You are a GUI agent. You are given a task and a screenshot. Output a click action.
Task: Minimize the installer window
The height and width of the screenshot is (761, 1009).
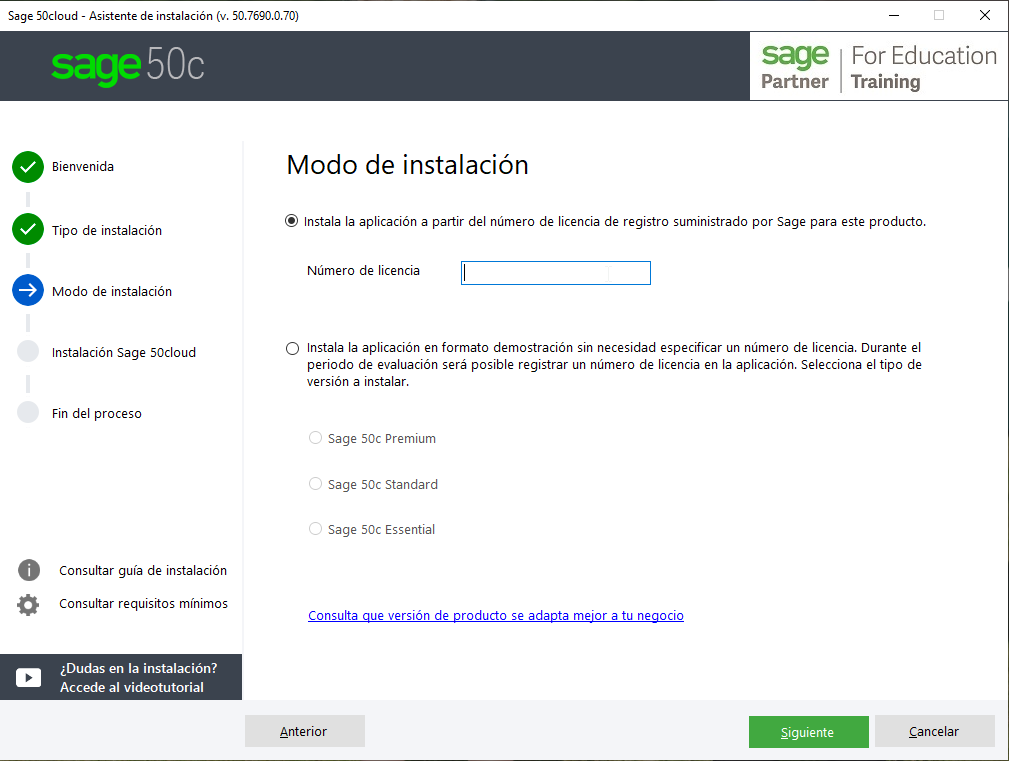[x=894, y=15]
